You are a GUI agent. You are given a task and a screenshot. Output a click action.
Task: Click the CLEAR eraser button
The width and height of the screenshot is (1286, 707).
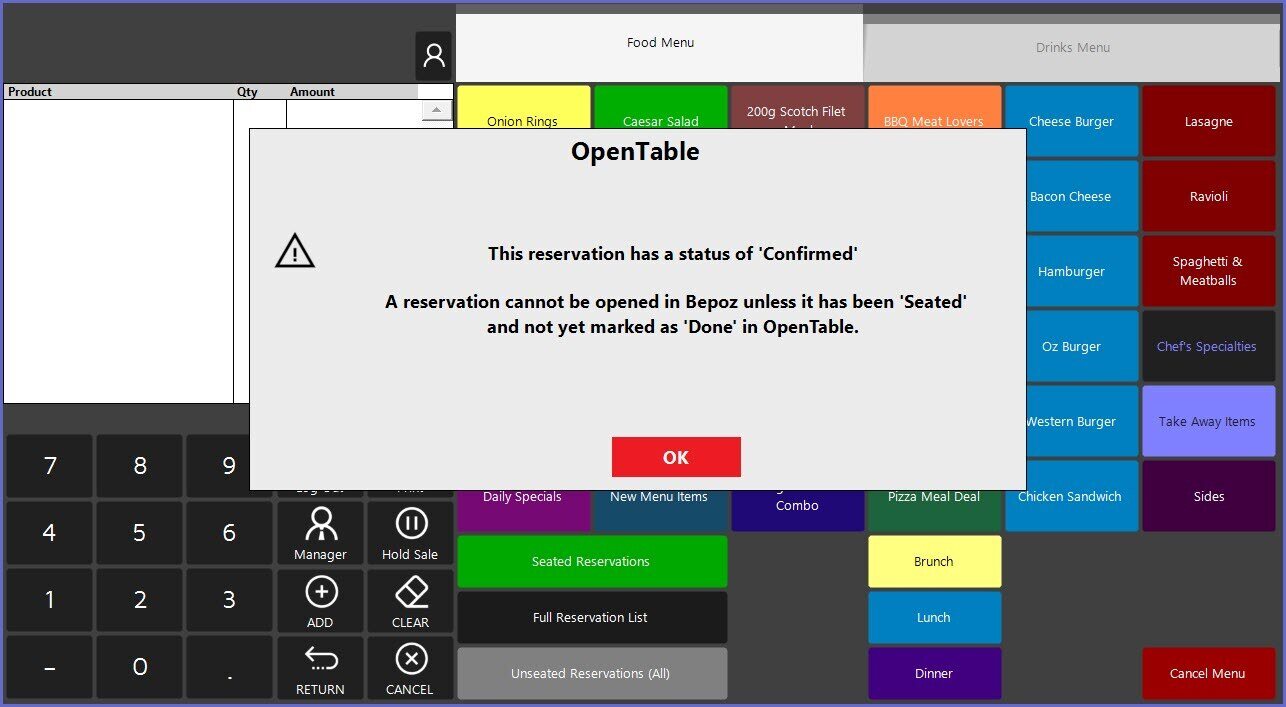[x=410, y=601]
